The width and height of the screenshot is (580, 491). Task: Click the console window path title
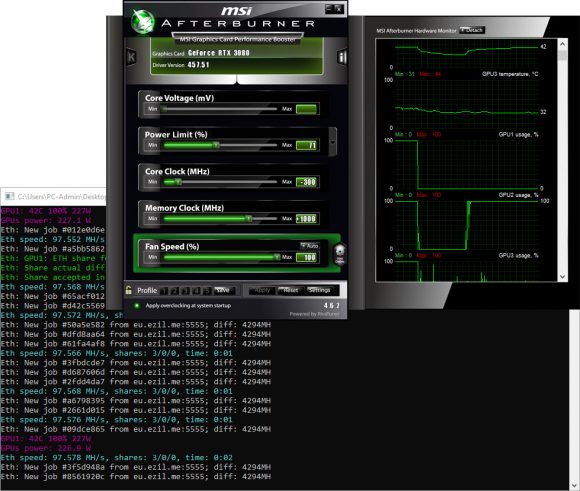point(61,196)
